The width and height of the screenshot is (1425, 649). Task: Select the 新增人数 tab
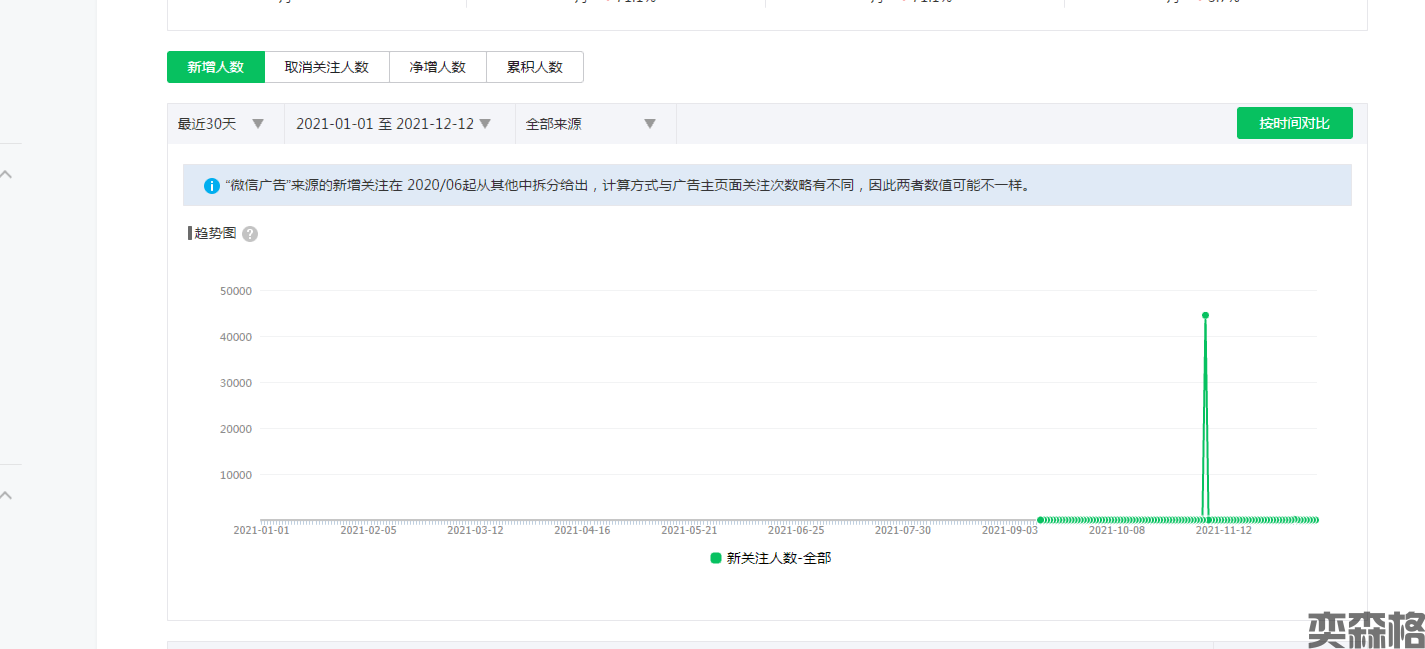point(216,67)
